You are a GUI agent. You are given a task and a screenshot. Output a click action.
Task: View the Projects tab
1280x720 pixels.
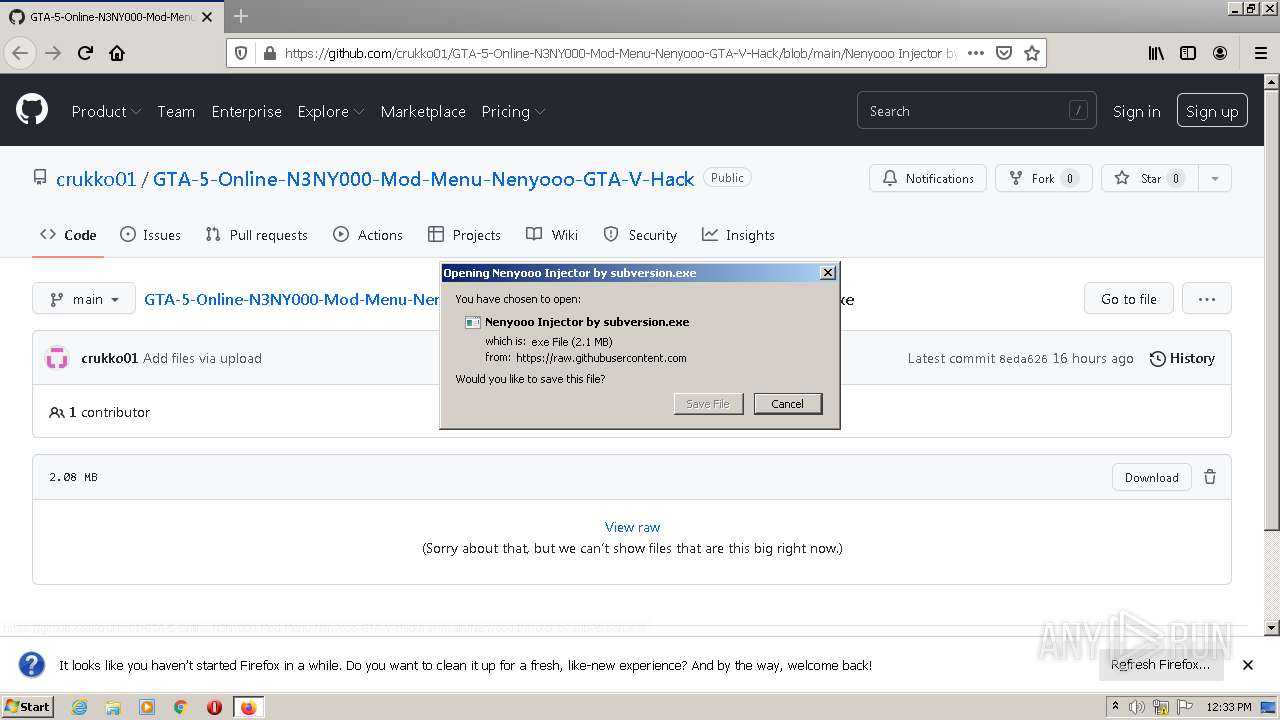pos(464,235)
